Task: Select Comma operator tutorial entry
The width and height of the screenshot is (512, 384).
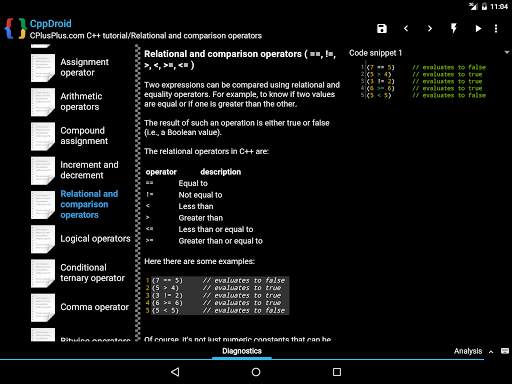Action: pyautogui.click(x=94, y=307)
